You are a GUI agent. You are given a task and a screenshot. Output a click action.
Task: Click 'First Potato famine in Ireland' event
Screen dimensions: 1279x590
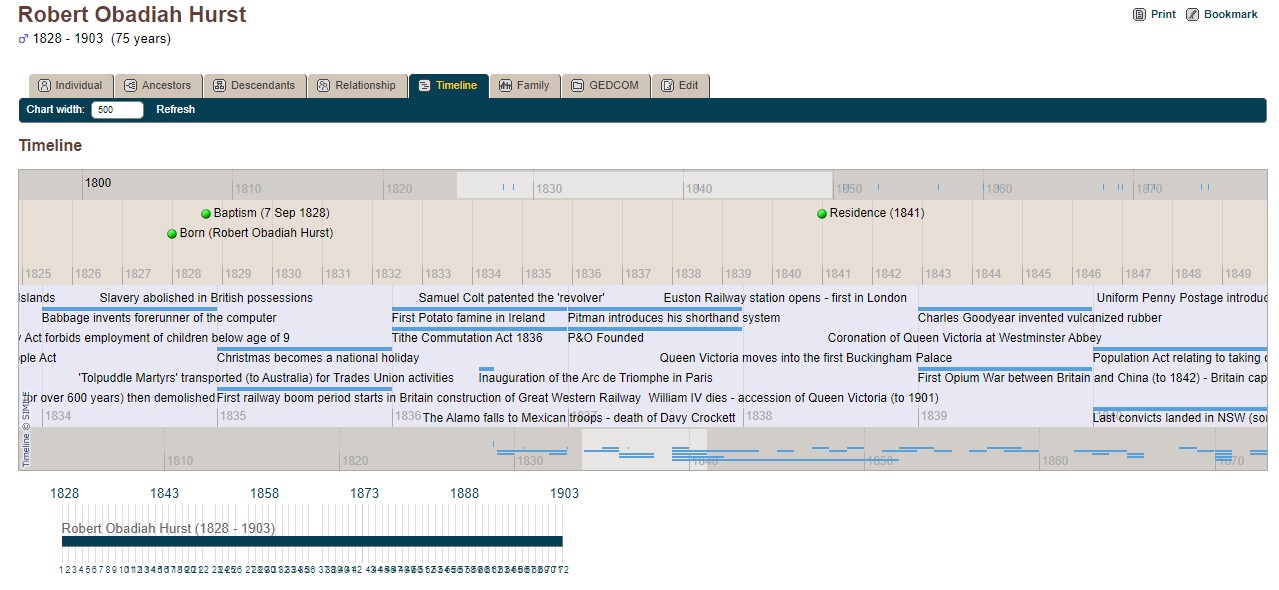click(469, 318)
